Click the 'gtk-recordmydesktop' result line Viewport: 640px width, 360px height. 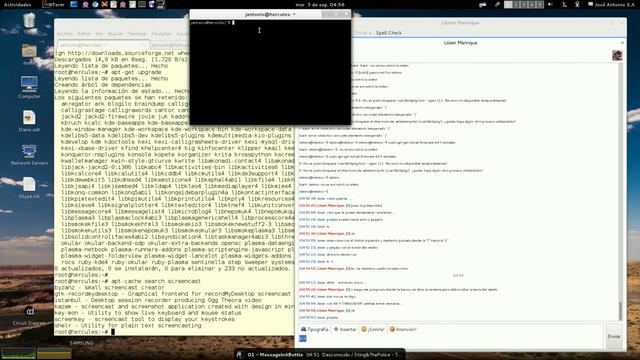point(173,294)
